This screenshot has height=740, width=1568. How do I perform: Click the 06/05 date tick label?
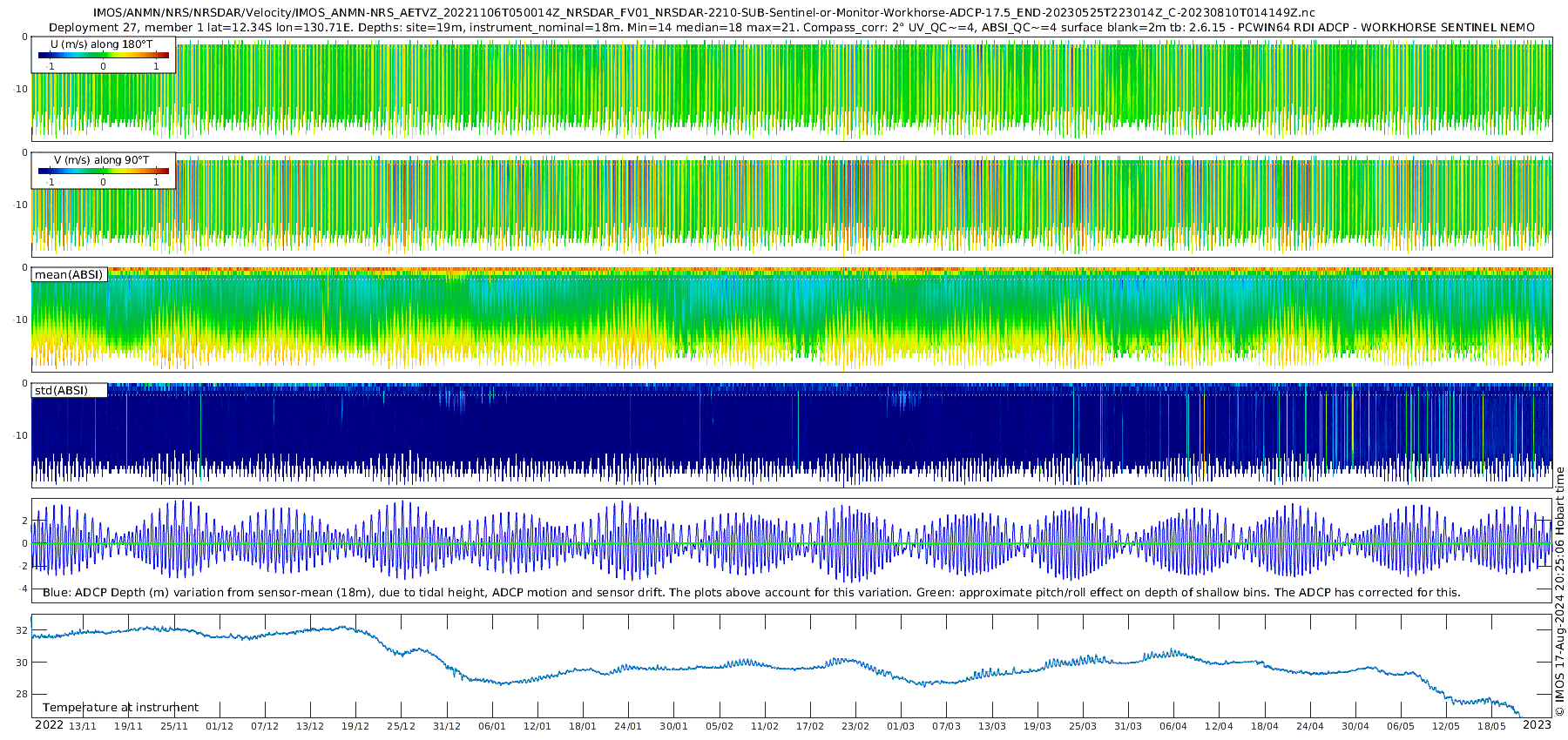(1401, 726)
